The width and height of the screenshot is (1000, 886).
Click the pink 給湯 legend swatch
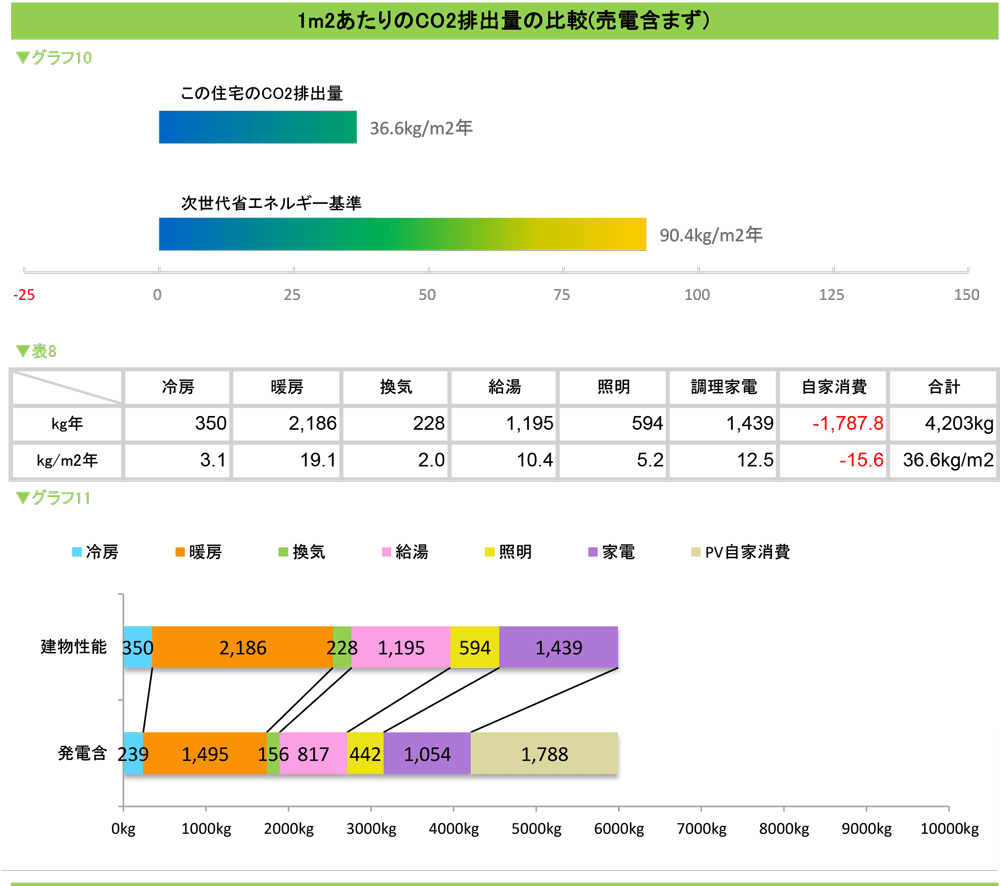coord(386,552)
